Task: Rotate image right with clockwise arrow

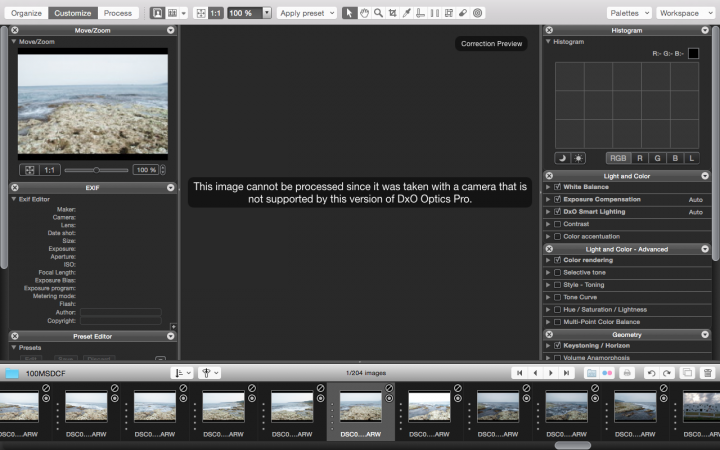Action: 667,373
